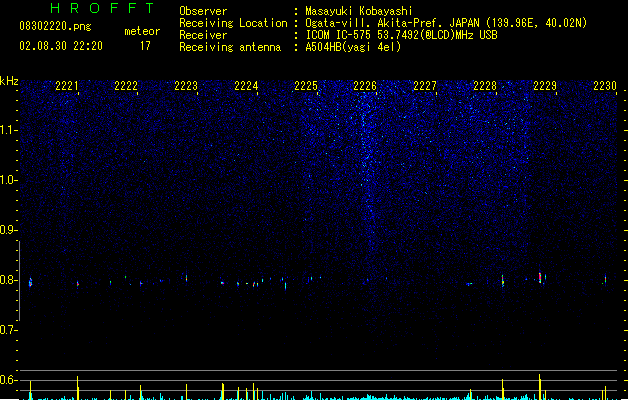Click the Receiver label
Screen dimensions: 629x400
[203, 35]
